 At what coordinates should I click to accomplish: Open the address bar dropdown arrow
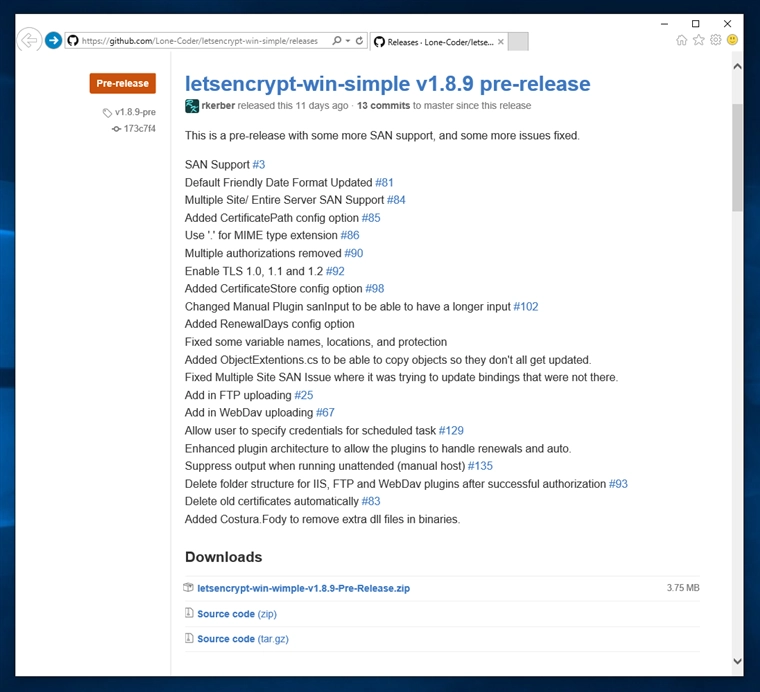coord(348,41)
